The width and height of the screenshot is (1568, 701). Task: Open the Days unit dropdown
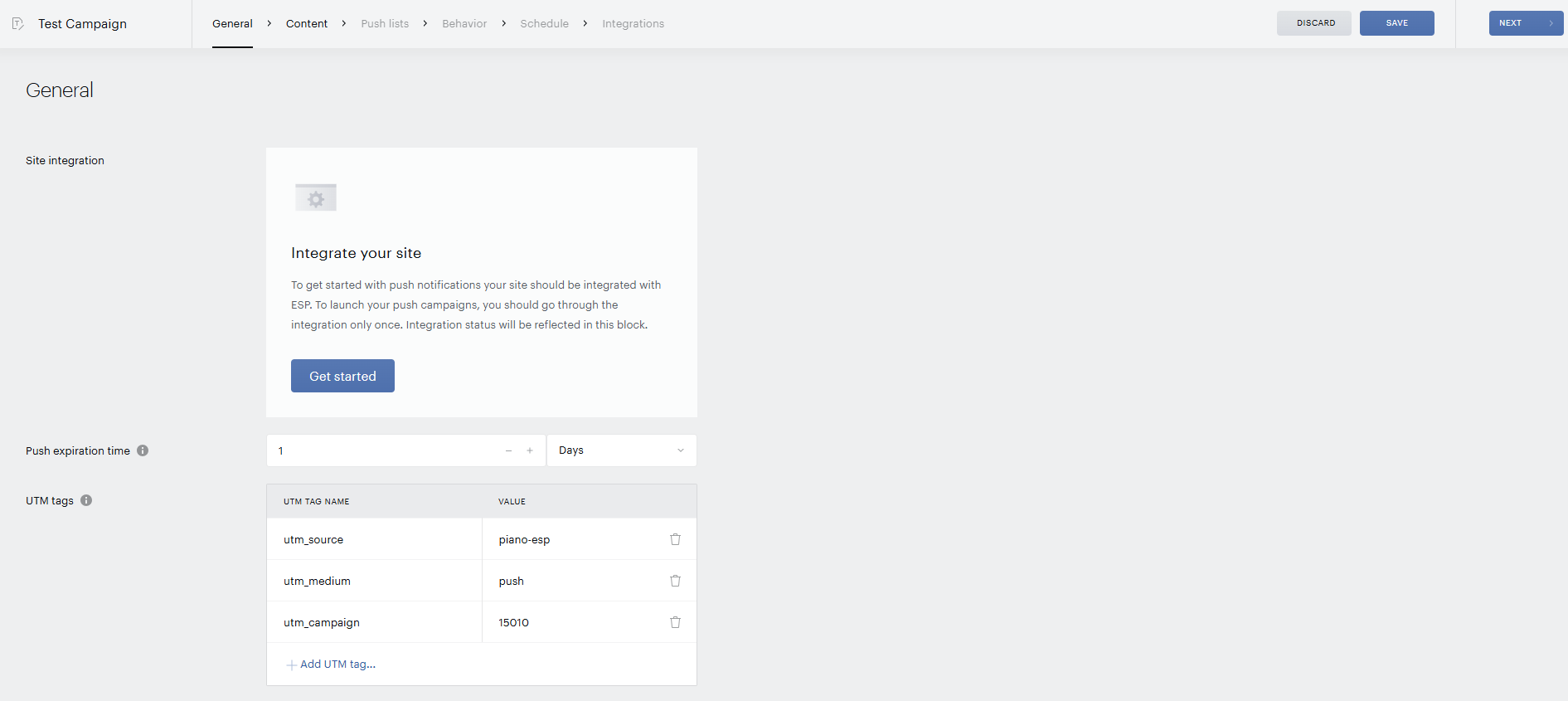tap(622, 450)
